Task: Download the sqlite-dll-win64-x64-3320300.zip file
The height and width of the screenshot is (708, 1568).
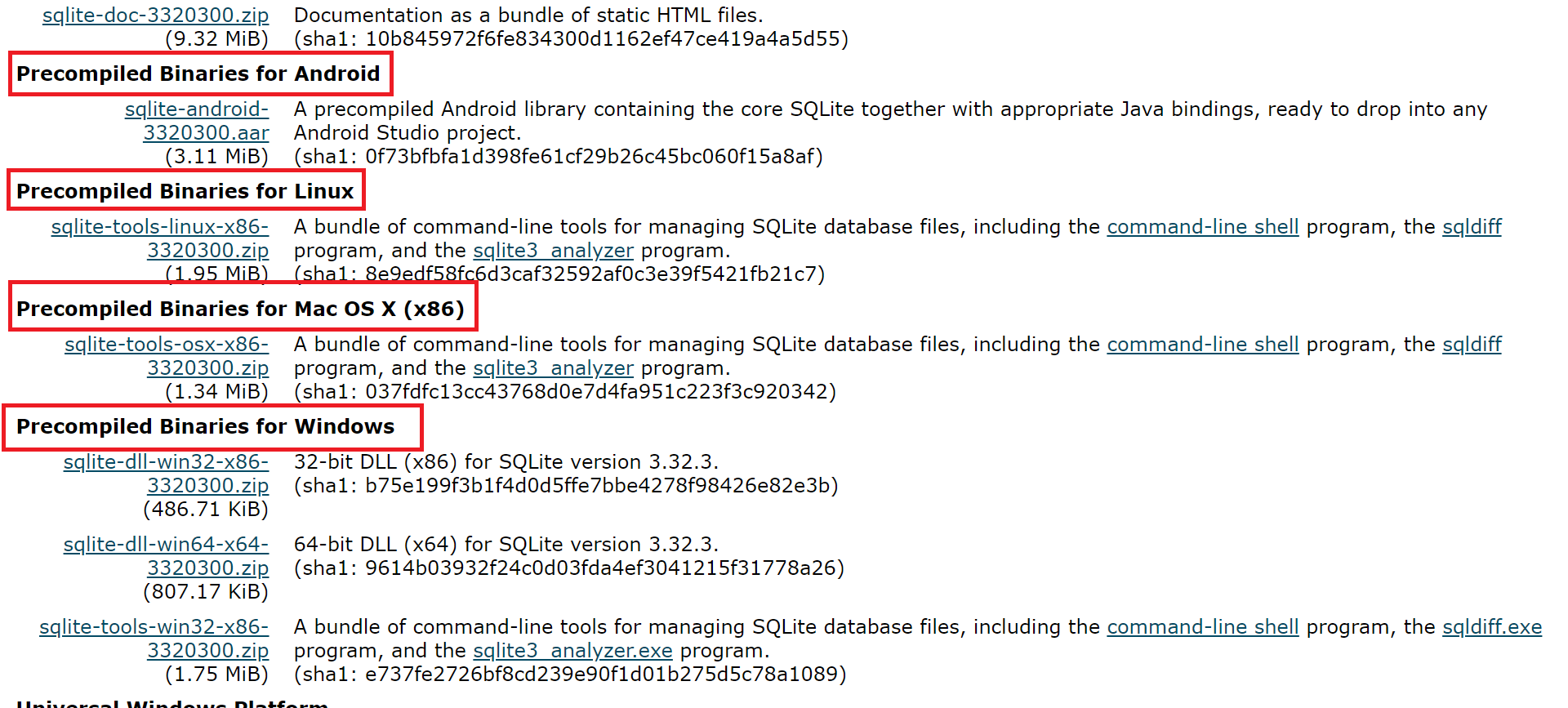Action: (x=166, y=556)
